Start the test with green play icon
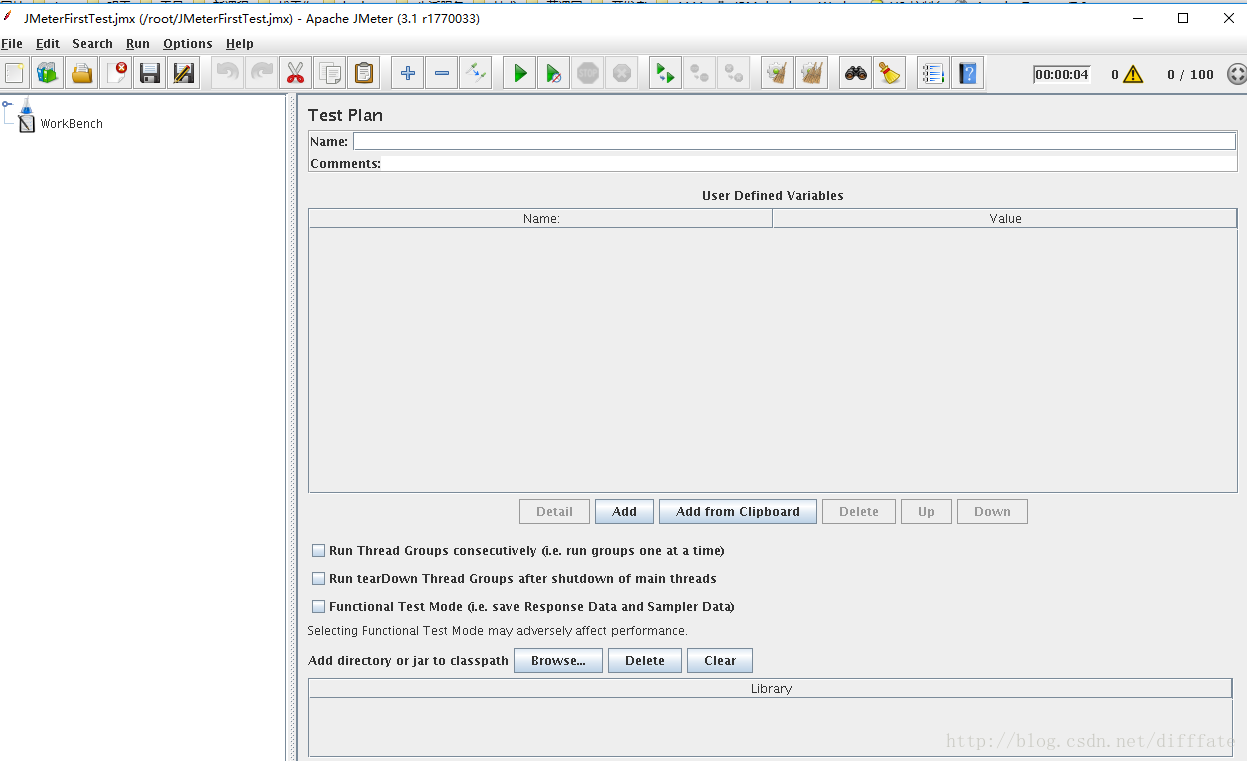 point(520,73)
